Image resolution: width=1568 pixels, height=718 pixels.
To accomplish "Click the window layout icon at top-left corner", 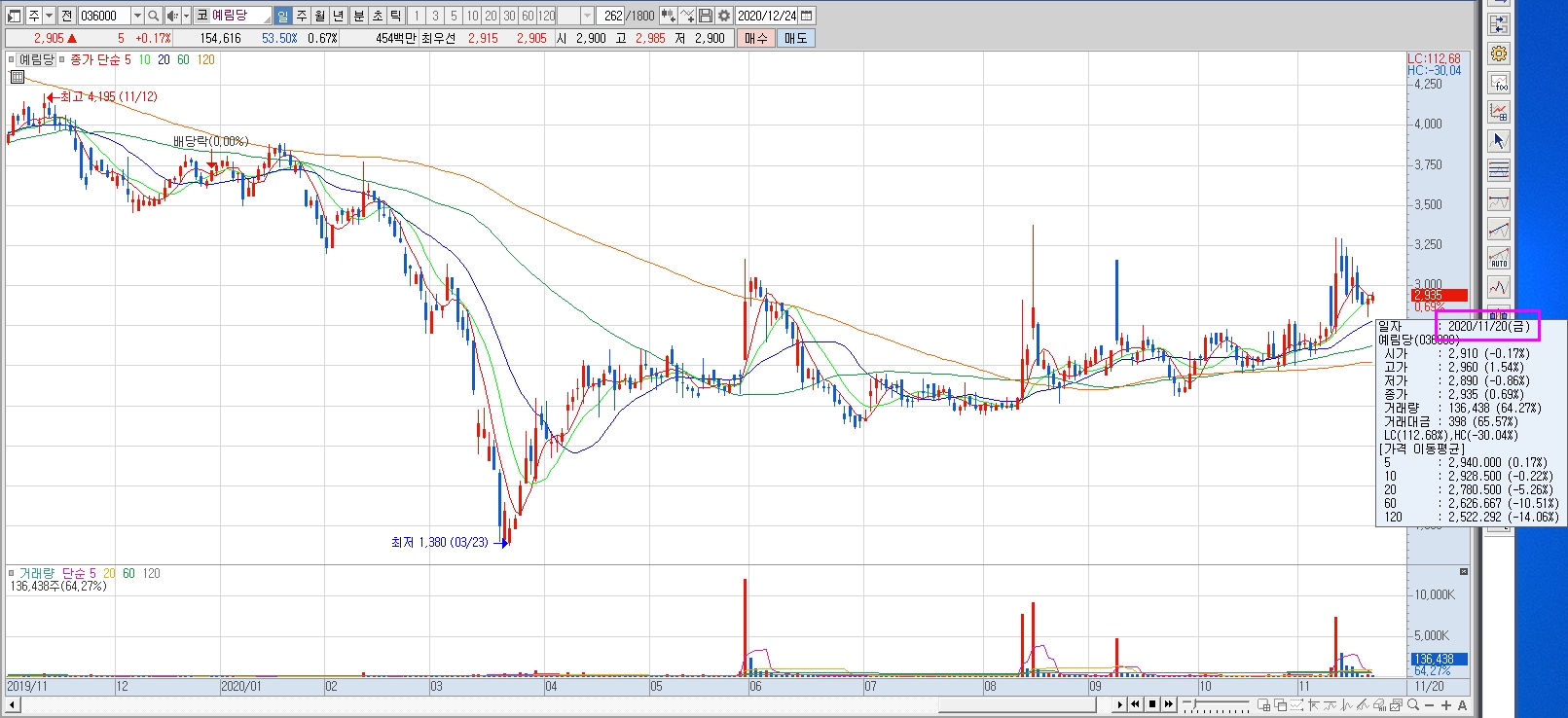I will pyautogui.click(x=14, y=16).
